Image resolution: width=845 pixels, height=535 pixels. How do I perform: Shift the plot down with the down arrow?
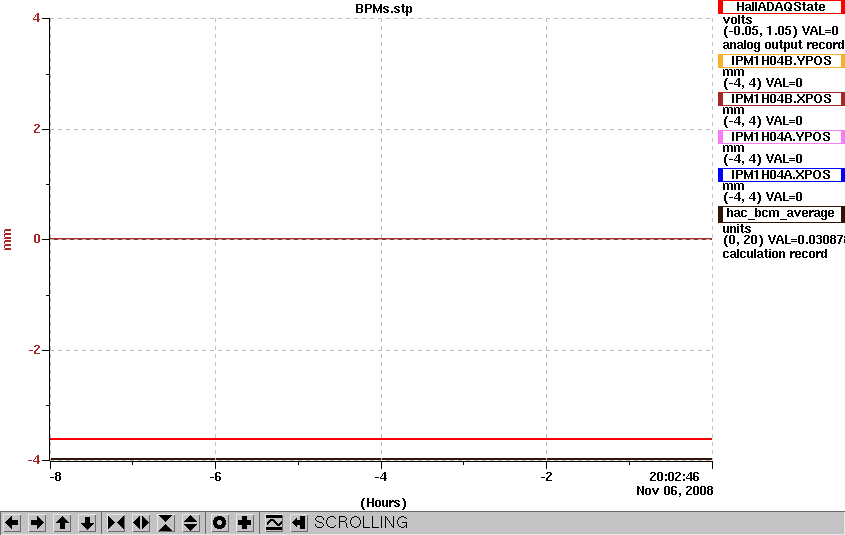[x=88, y=523]
